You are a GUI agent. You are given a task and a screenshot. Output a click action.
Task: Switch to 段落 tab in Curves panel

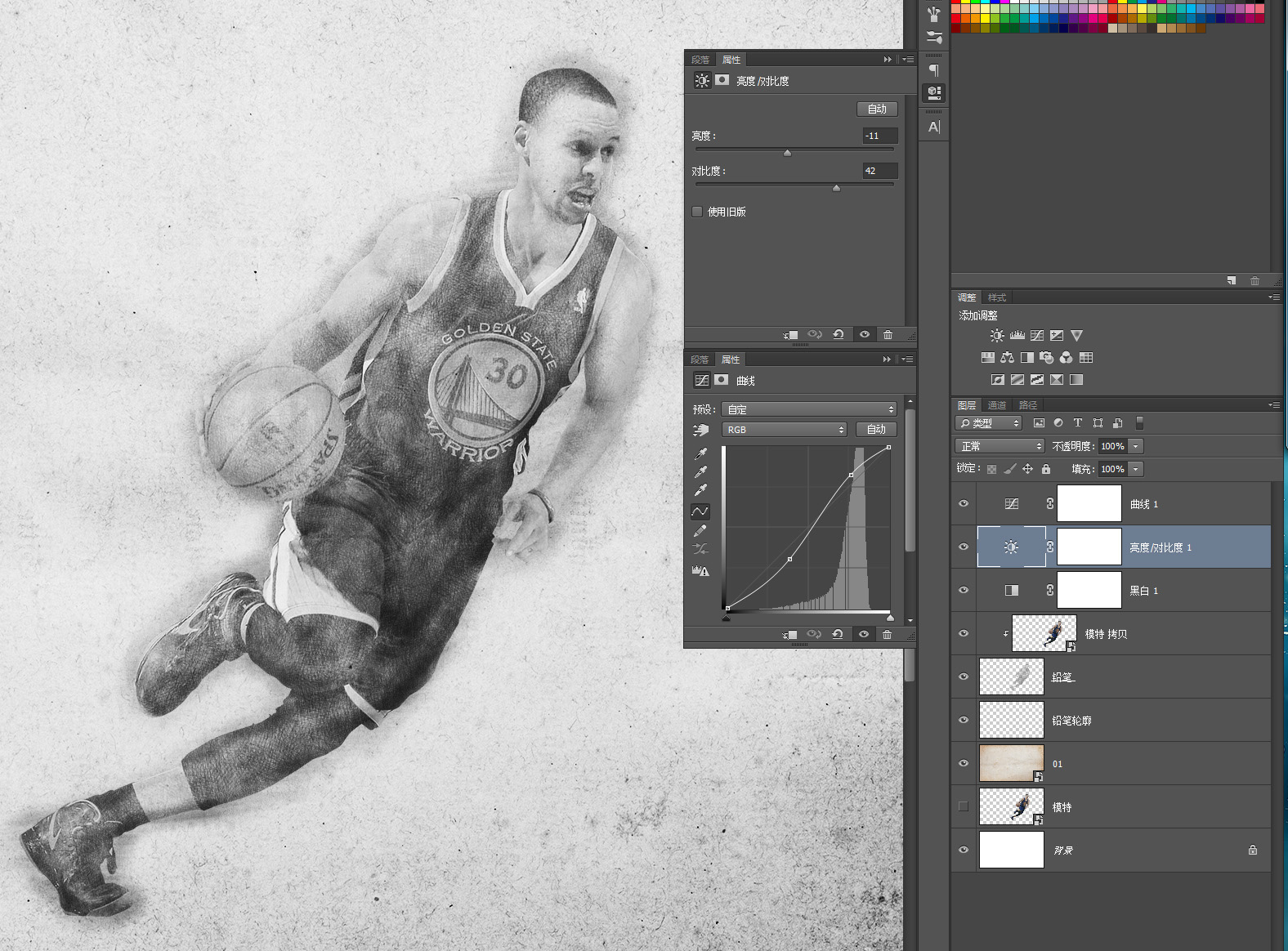tap(700, 359)
